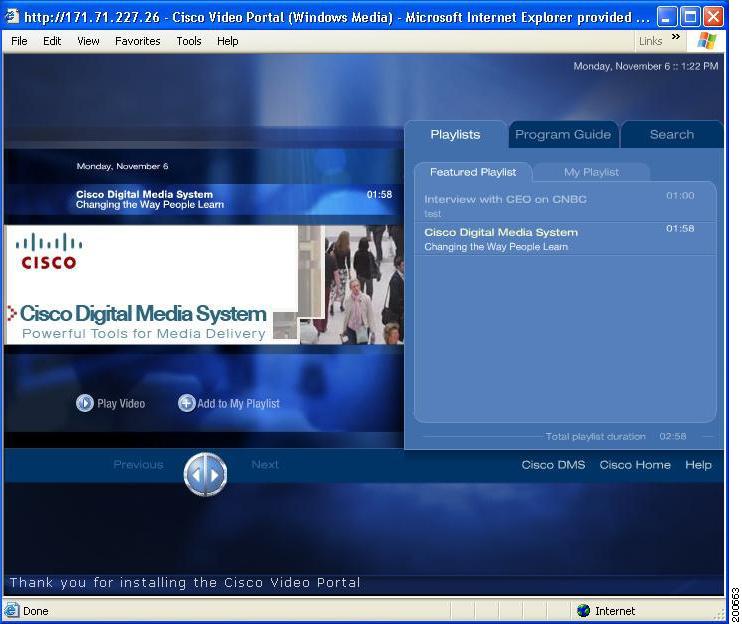Select the Featured Playlist sub-tab
742x624 pixels.
[473, 172]
